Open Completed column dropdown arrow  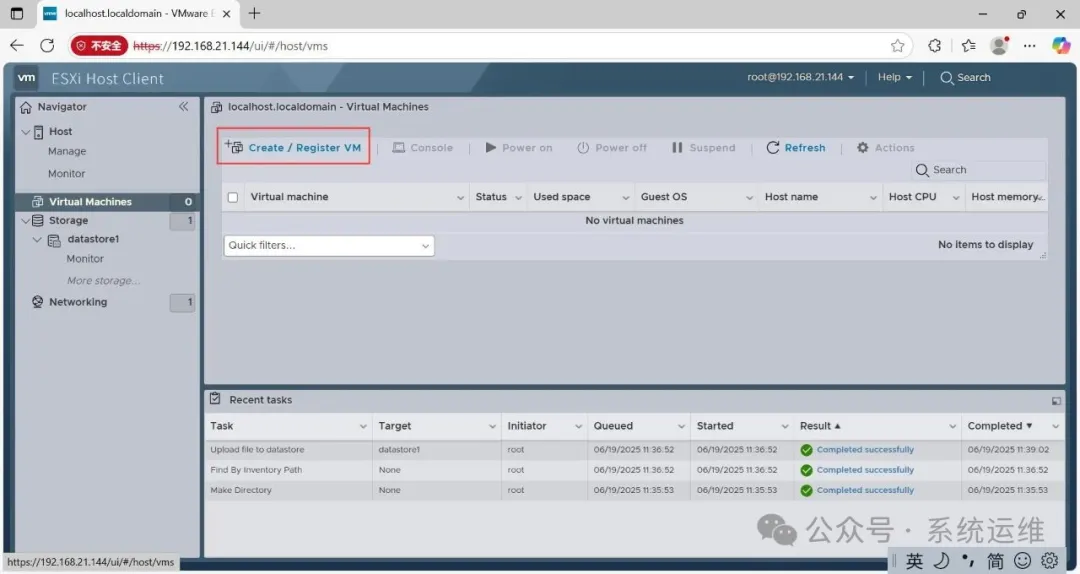point(1055,427)
